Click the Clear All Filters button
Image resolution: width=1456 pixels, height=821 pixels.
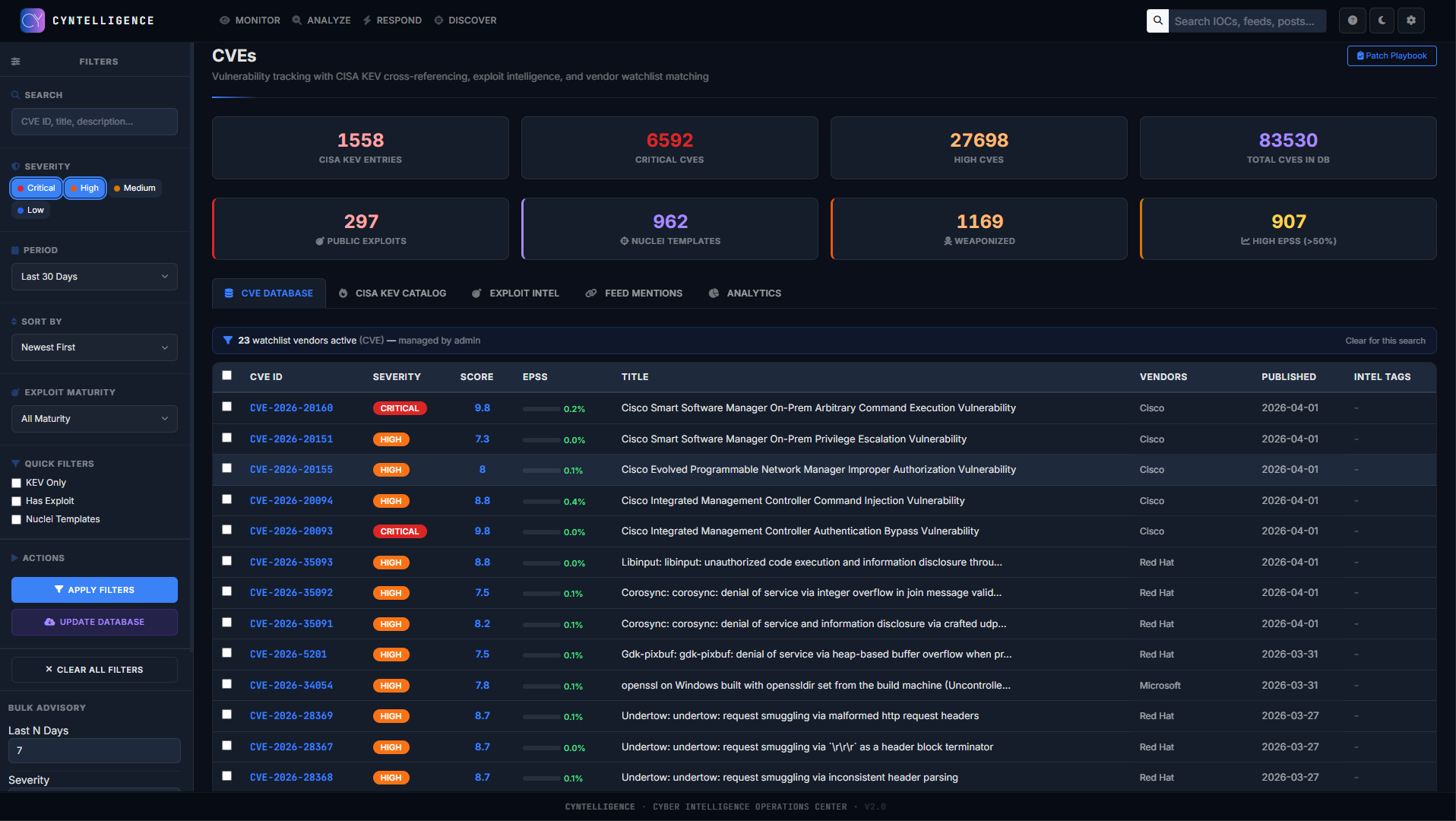coord(94,670)
